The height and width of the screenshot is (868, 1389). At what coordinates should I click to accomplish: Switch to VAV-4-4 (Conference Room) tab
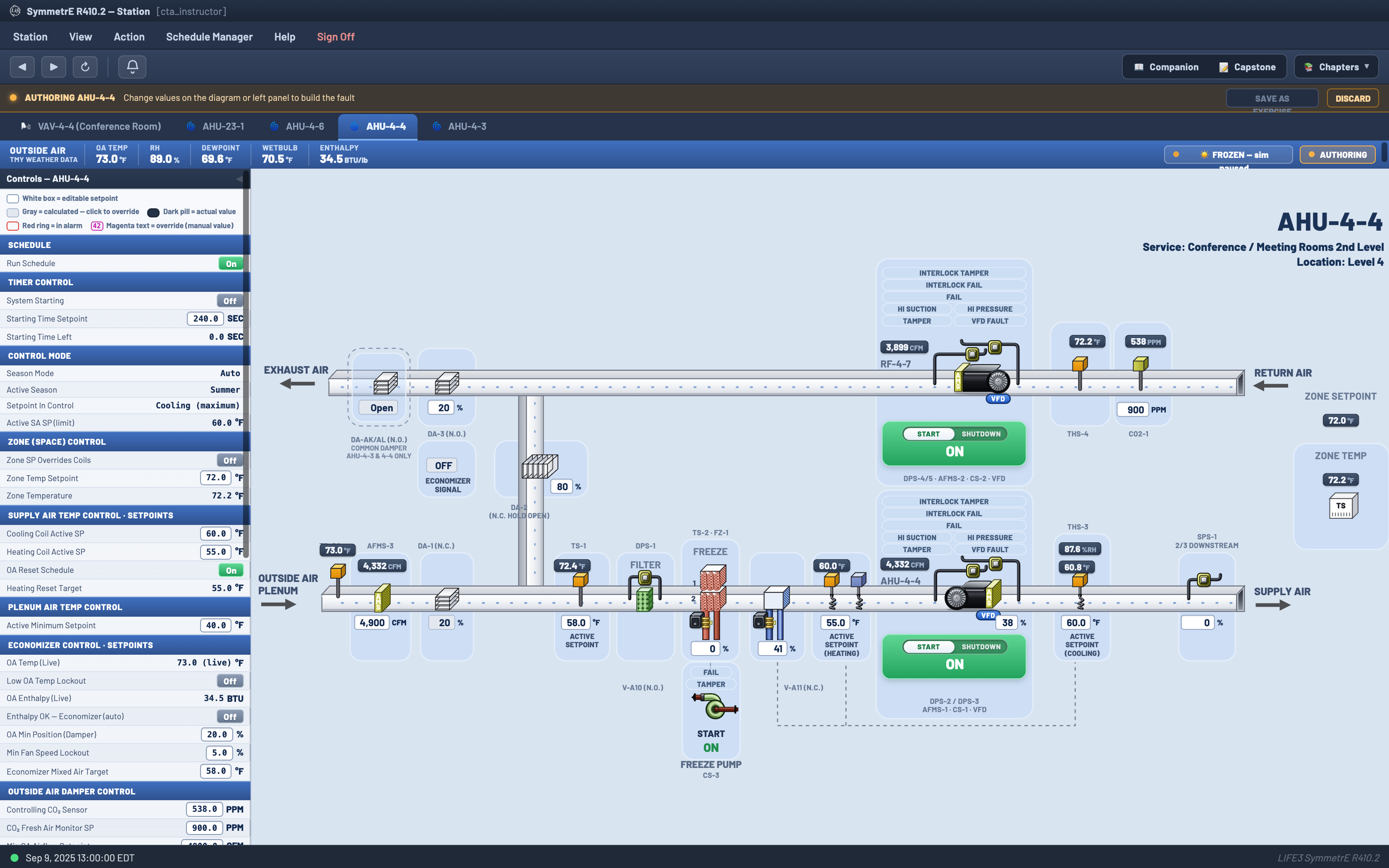pyautogui.click(x=91, y=126)
